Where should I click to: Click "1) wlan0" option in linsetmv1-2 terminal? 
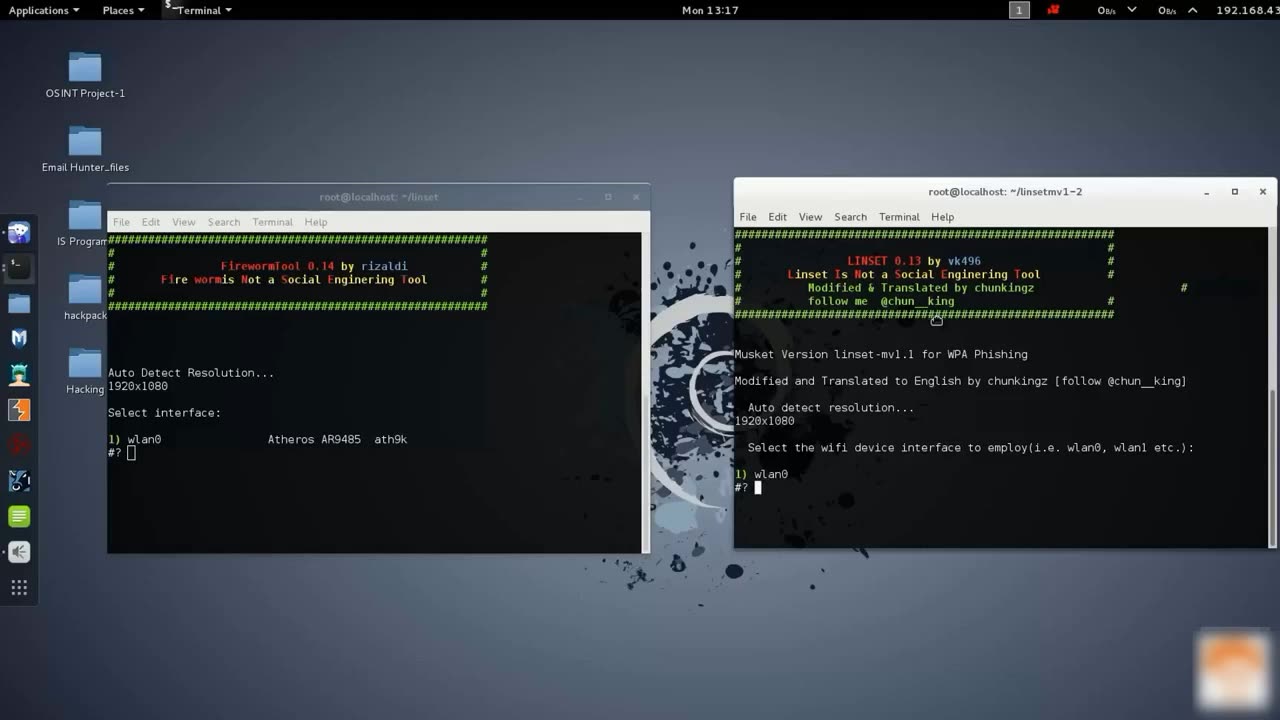point(761,474)
